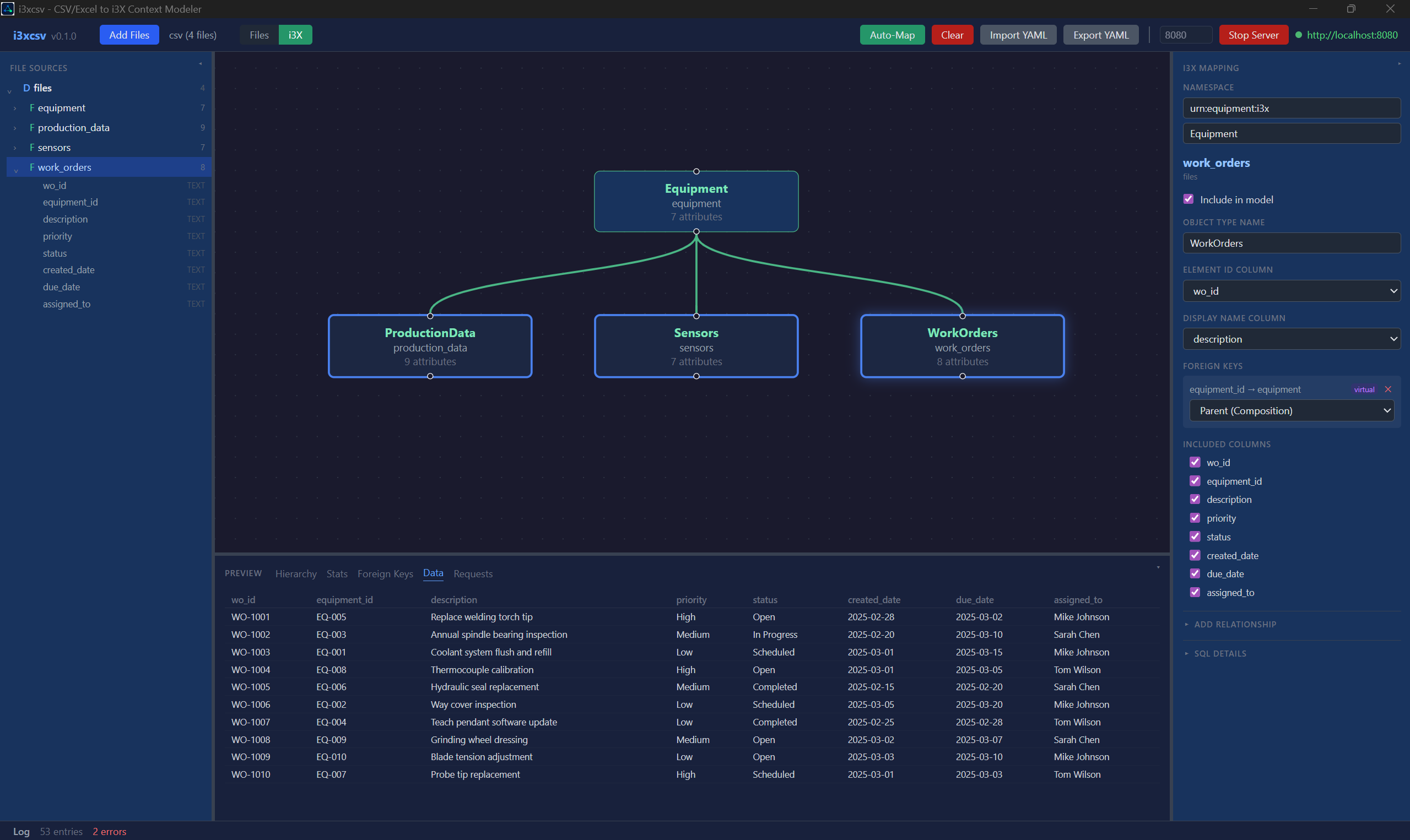Click the production_data file icon

click(x=33, y=127)
